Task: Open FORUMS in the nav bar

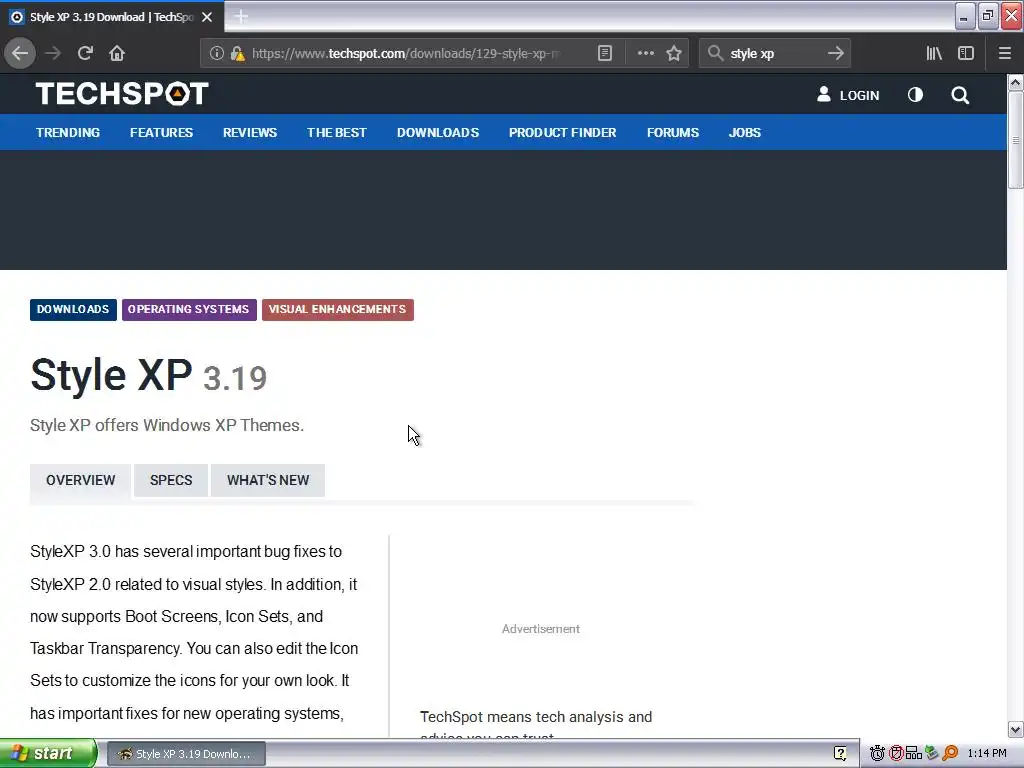Action: pos(673,133)
